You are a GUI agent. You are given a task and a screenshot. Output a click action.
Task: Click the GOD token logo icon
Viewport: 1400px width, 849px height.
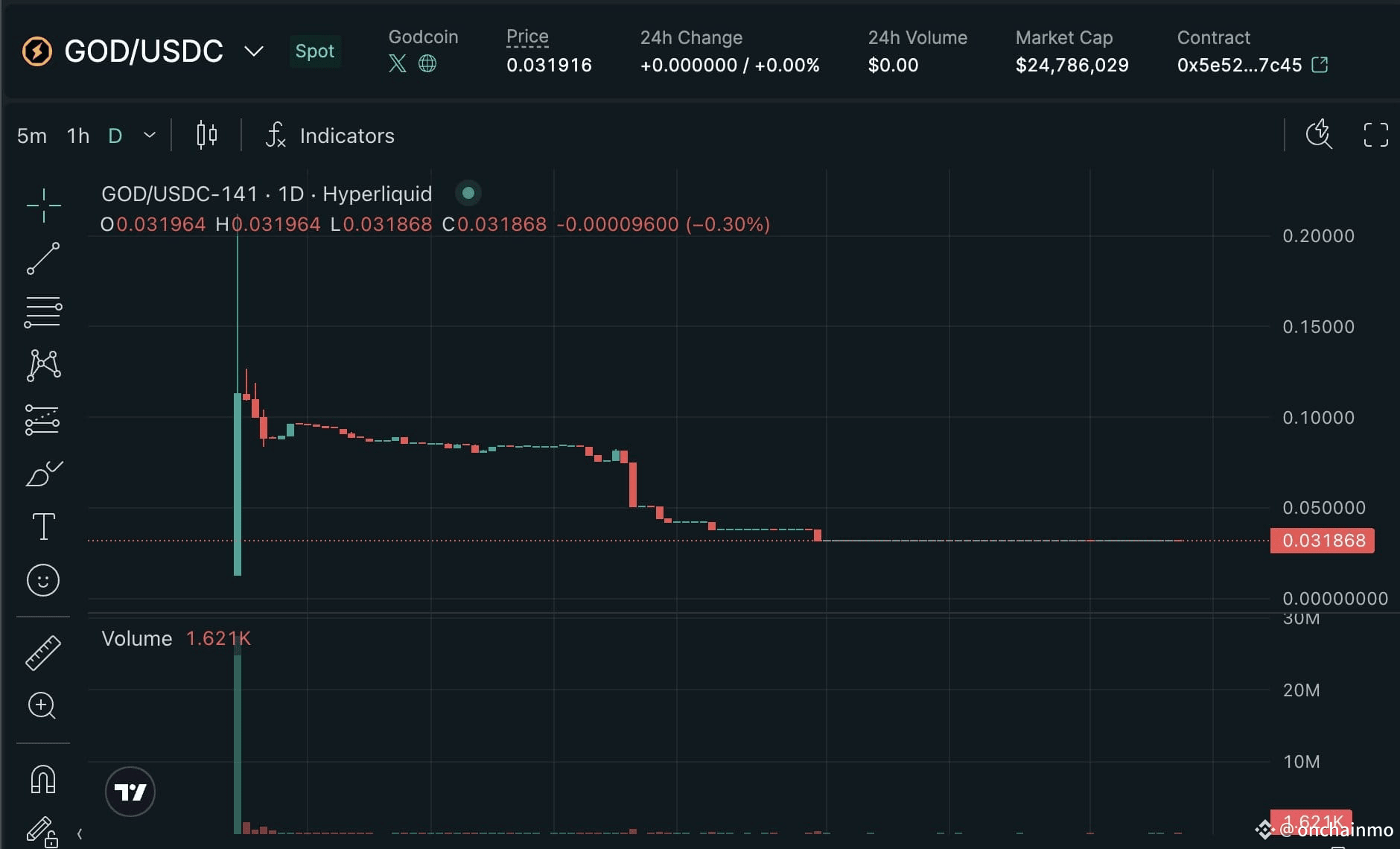tap(36, 51)
